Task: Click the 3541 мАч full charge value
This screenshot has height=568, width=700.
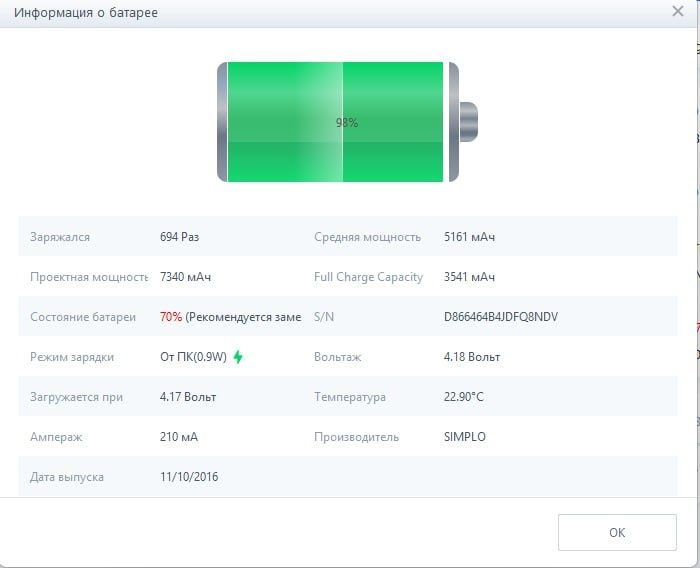Action: [470, 277]
